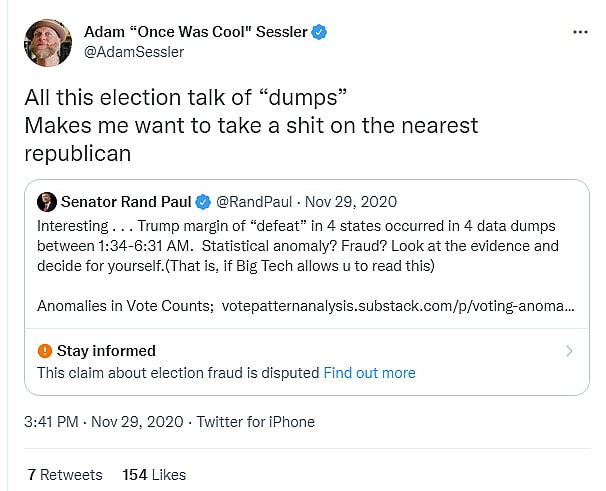Click Senator Rand Paul's small avatar
606x491 pixels.
(46, 201)
